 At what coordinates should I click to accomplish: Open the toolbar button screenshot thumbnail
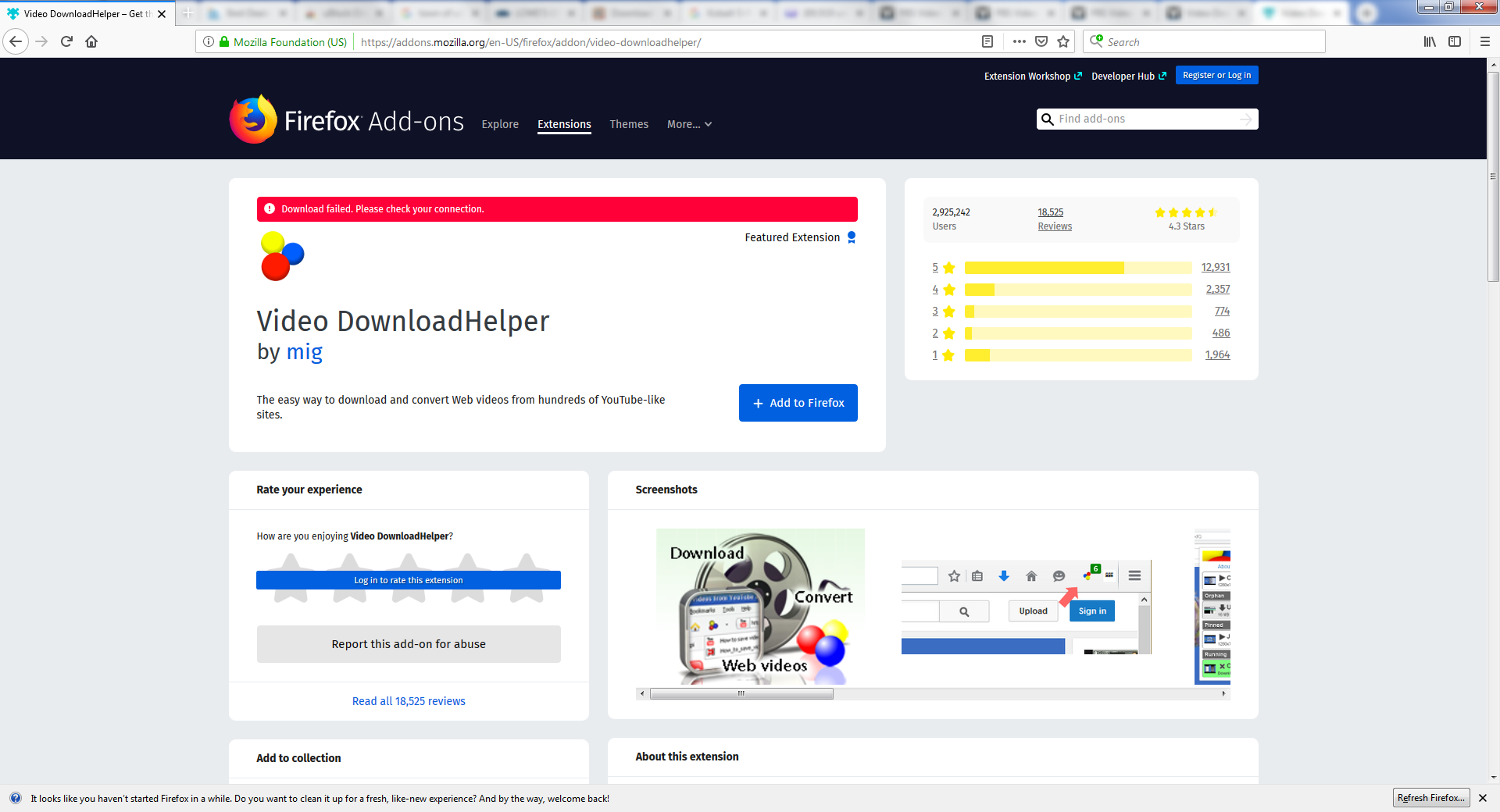[1027, 607]
